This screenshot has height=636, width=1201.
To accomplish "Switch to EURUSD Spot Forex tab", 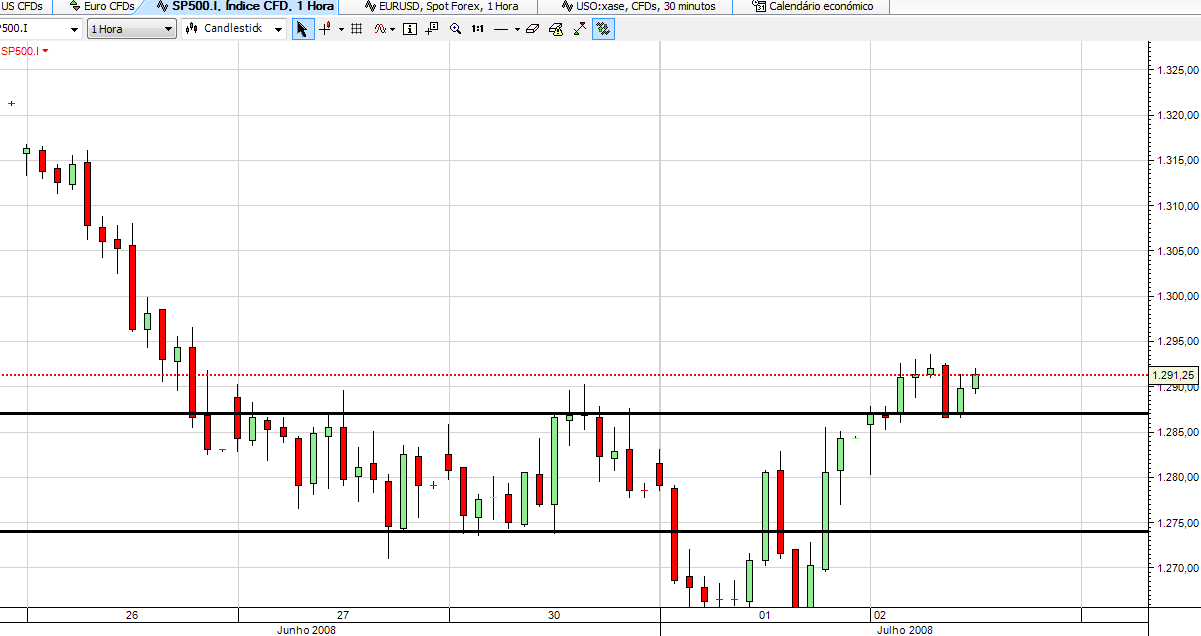I will tap(441, 6).
